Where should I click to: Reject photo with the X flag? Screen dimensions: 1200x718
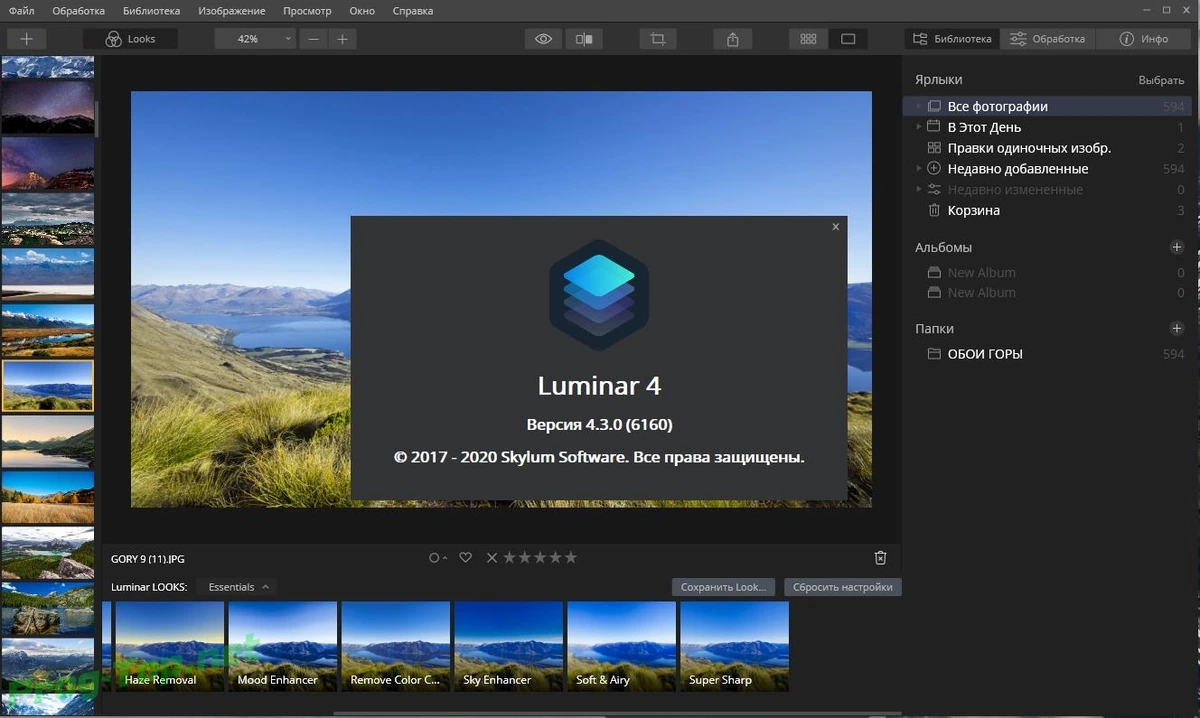click(x=491, y=558)
